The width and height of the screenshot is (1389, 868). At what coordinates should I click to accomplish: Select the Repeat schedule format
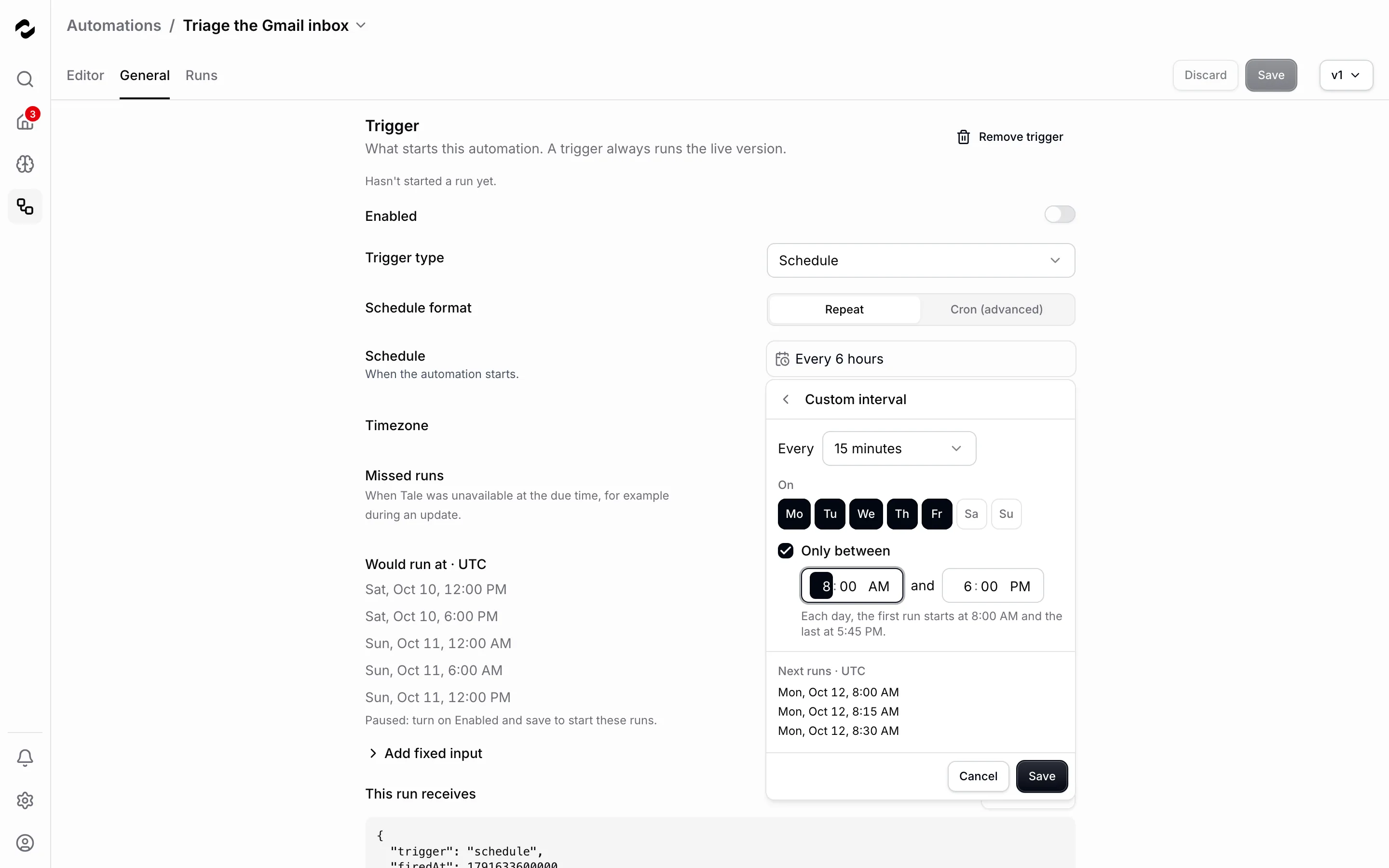(844, 310)
